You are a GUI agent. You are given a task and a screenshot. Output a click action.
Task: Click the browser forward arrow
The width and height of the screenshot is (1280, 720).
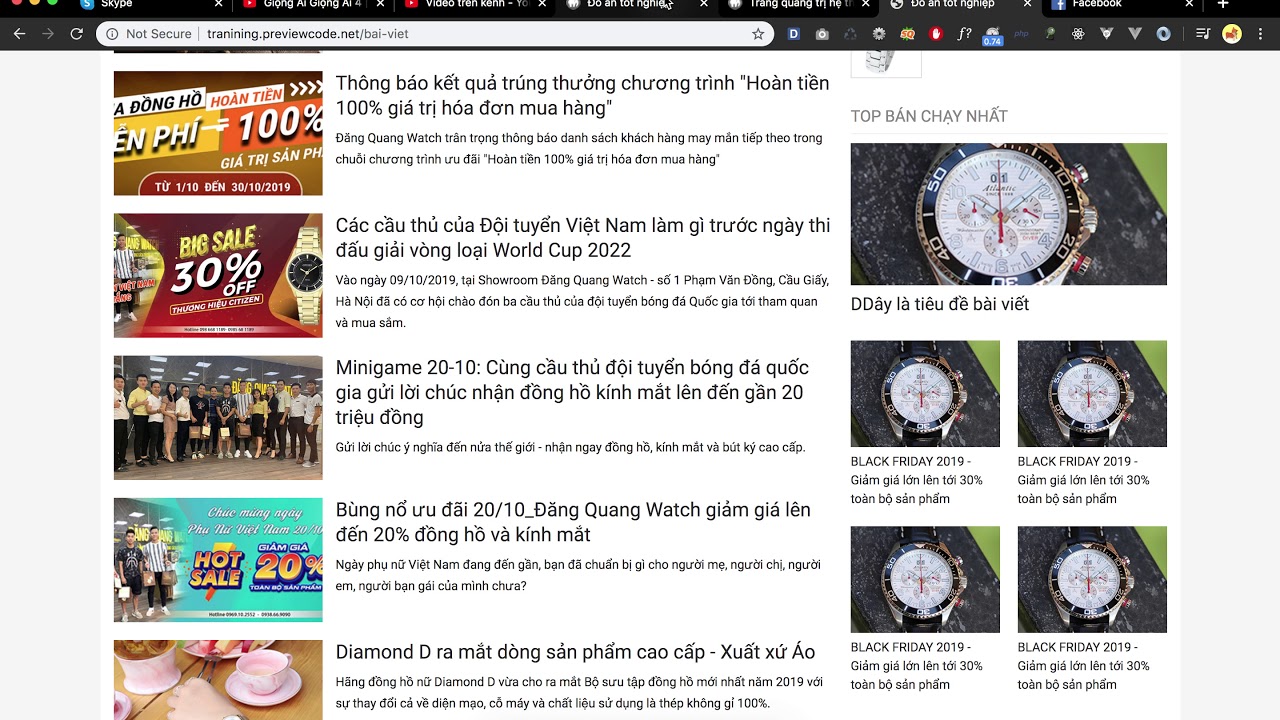point(48,34)
